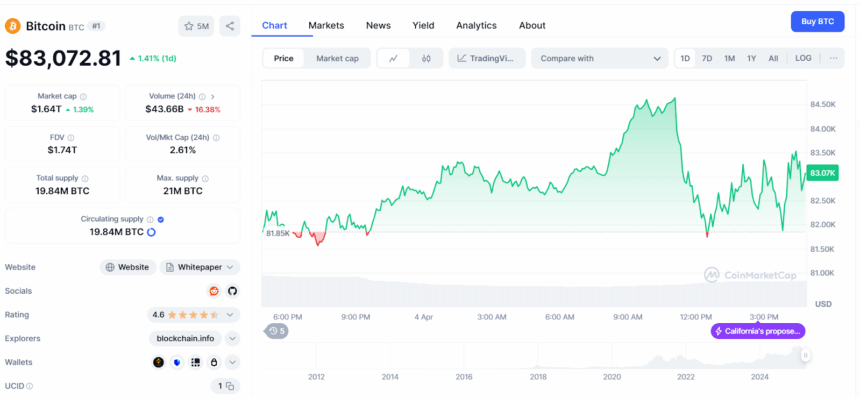Click the 2020 mark on overview timeline

(x=612, y=377)
